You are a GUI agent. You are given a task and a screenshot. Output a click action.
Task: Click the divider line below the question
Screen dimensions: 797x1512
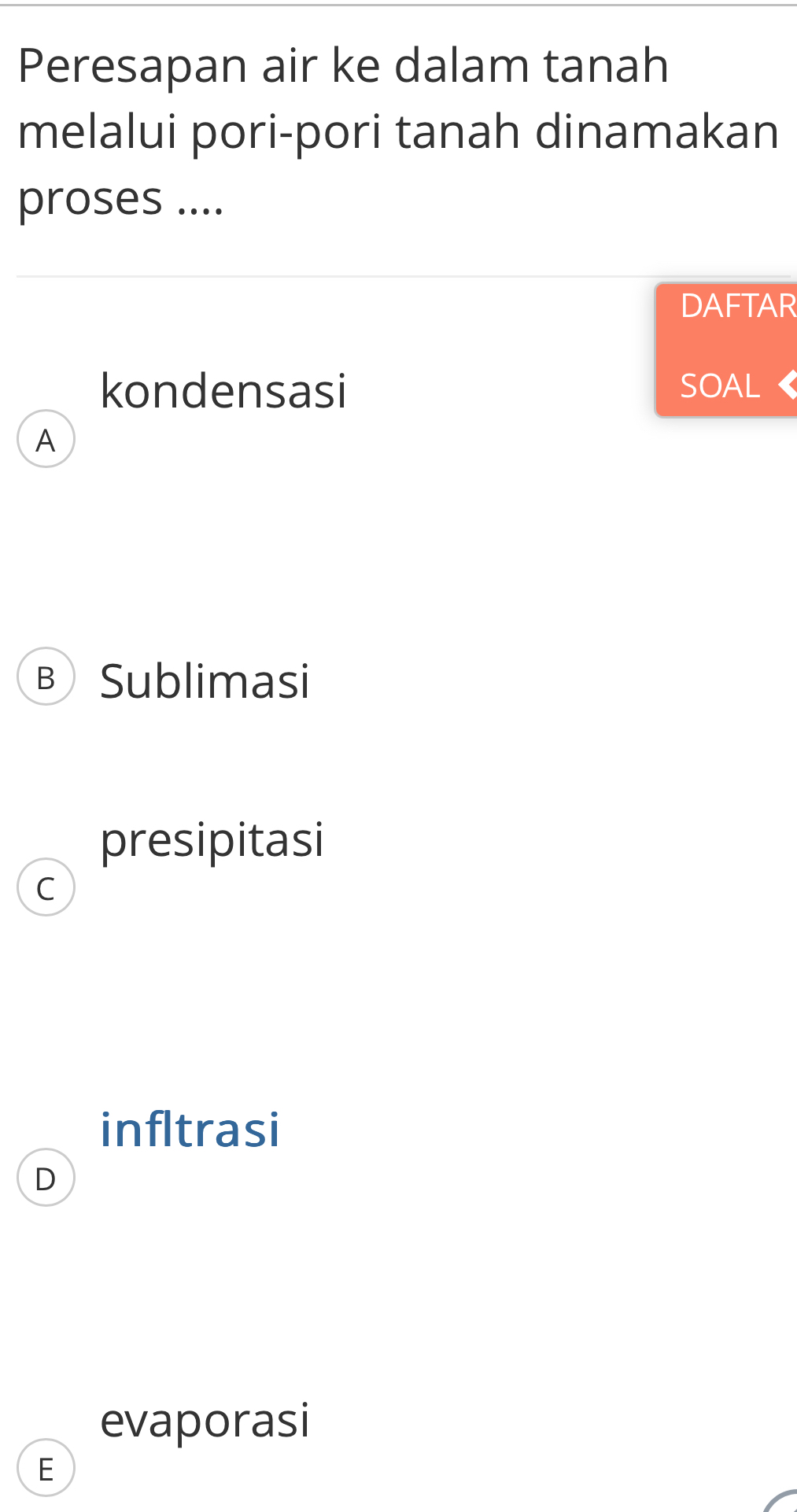[330, 276]
